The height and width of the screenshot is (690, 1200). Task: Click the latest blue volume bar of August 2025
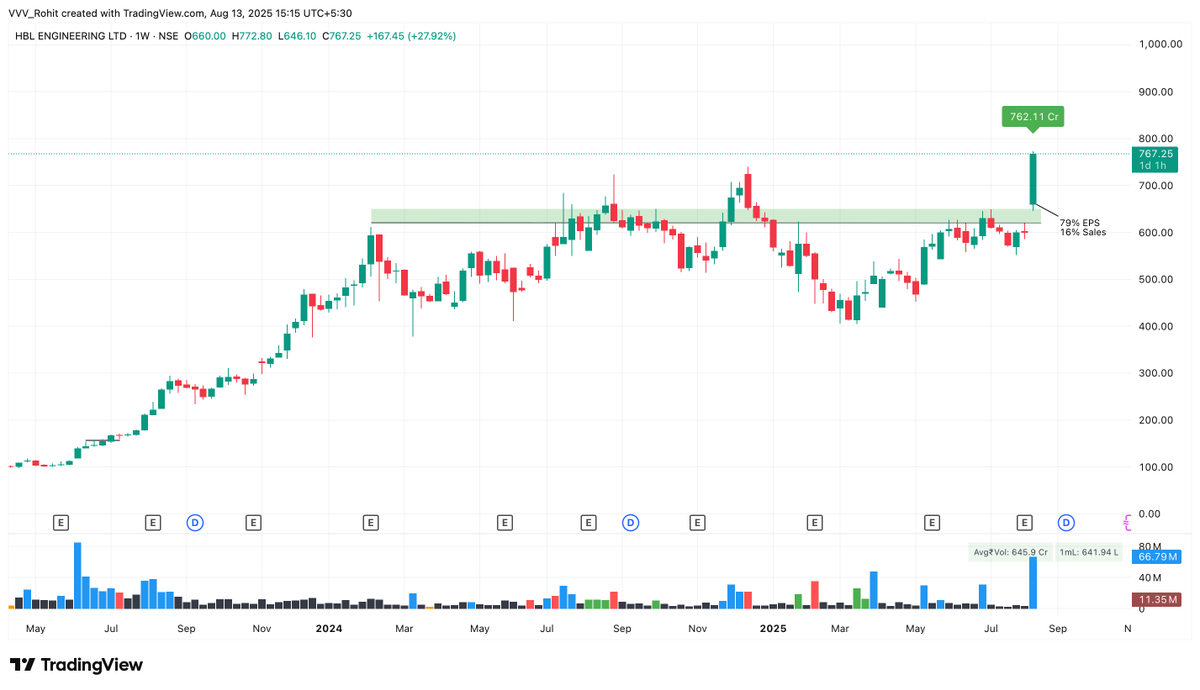[x=1033, y=583]
